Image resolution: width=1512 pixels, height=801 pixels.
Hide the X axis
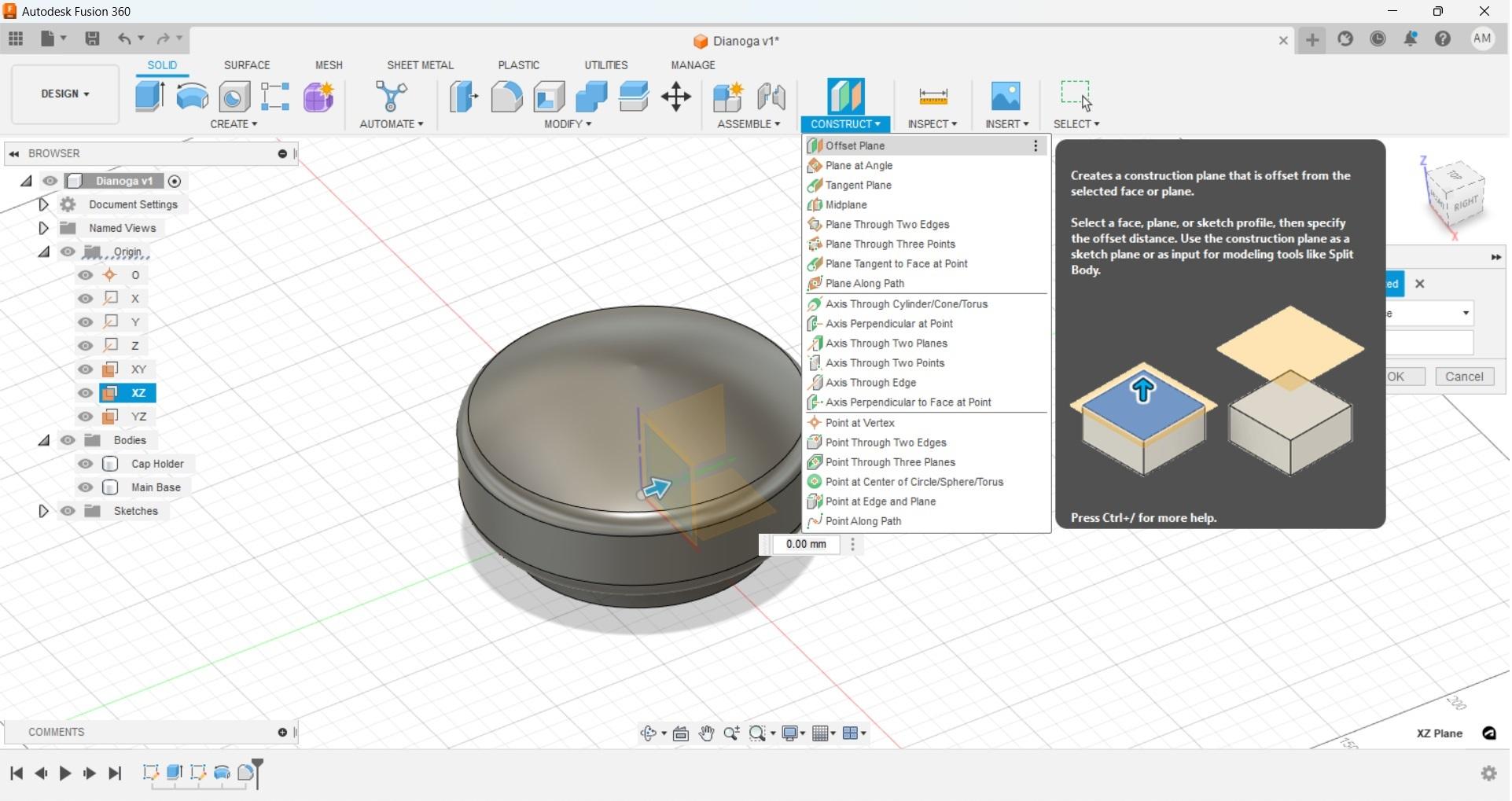(x=86, y=299)
